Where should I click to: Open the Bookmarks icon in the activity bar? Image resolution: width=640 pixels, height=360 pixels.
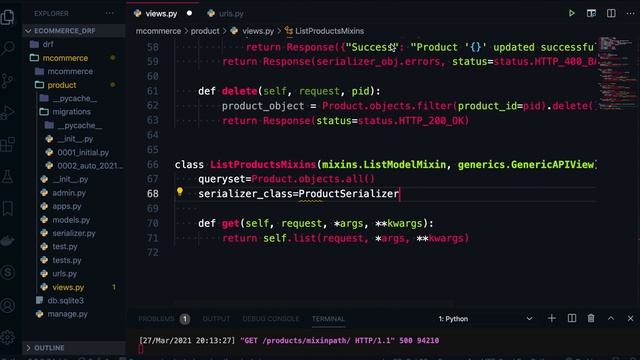(x=7, y=209)
